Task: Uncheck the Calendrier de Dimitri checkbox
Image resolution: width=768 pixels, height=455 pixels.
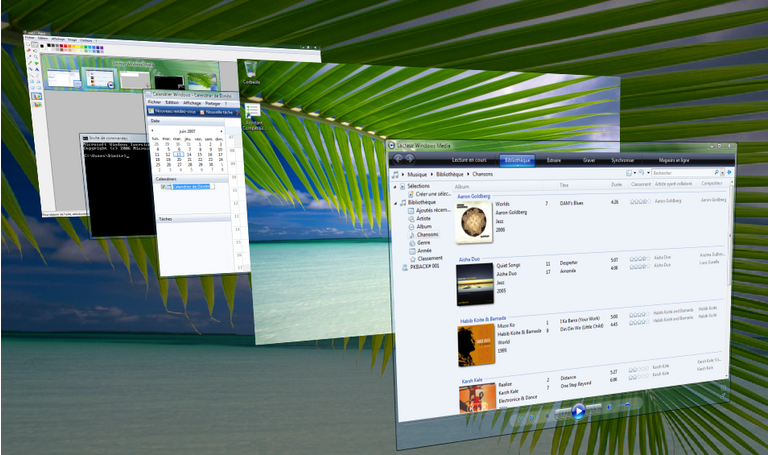Action: 163,187
